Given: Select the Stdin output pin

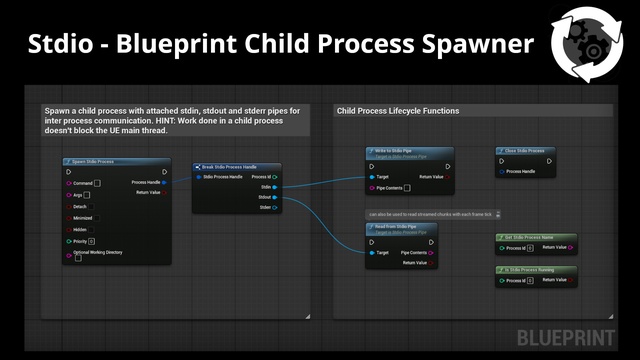Looking at the screenshot, I should (x=275, y=187).
